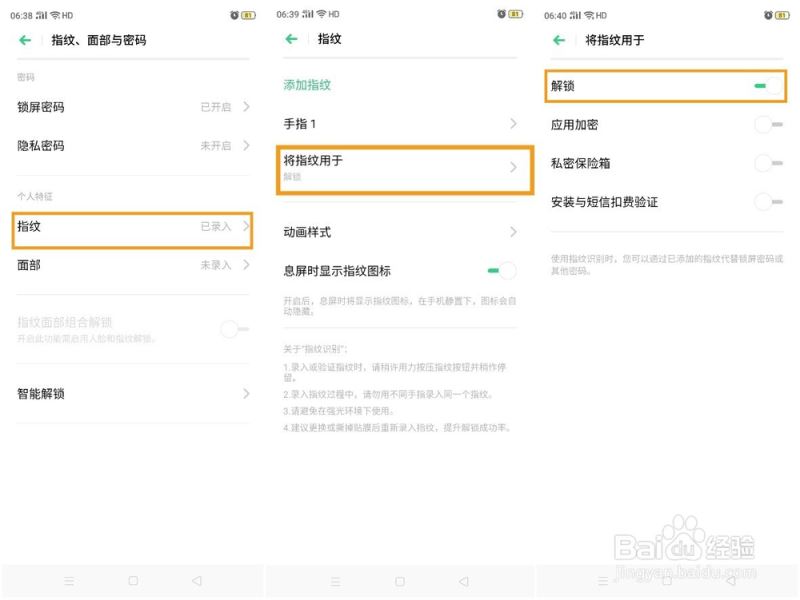
Task: Select 锁屏密码 menu entry
Action: tap(133, 107)
